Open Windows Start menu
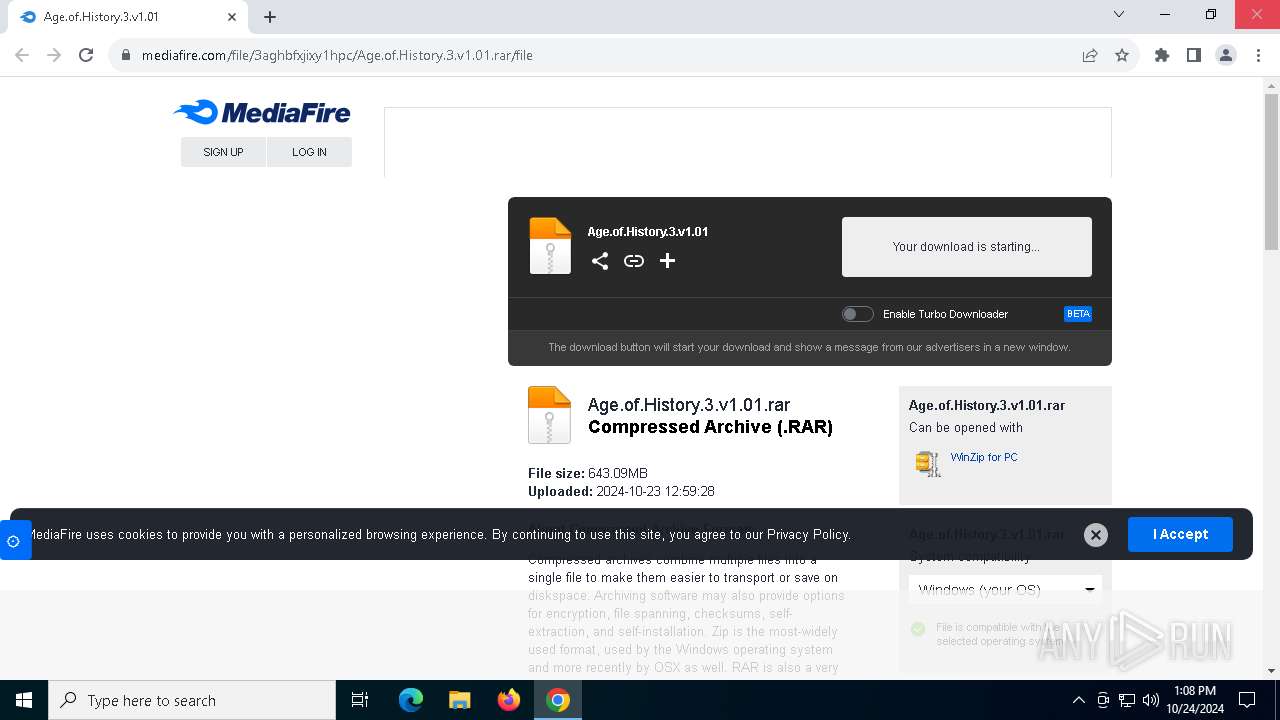 pyautogui.click(x=24, y=700)
